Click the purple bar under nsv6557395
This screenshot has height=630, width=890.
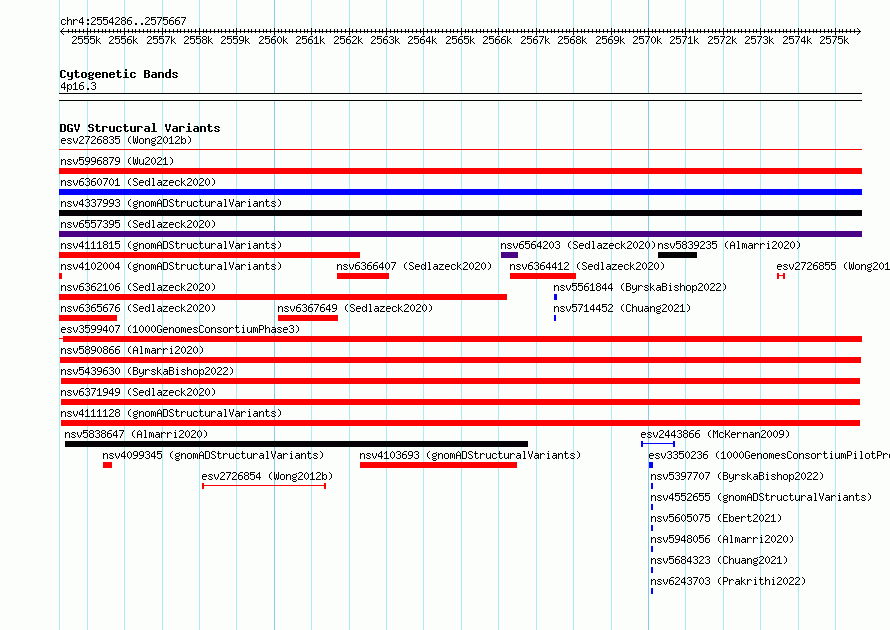pos(460,234)
